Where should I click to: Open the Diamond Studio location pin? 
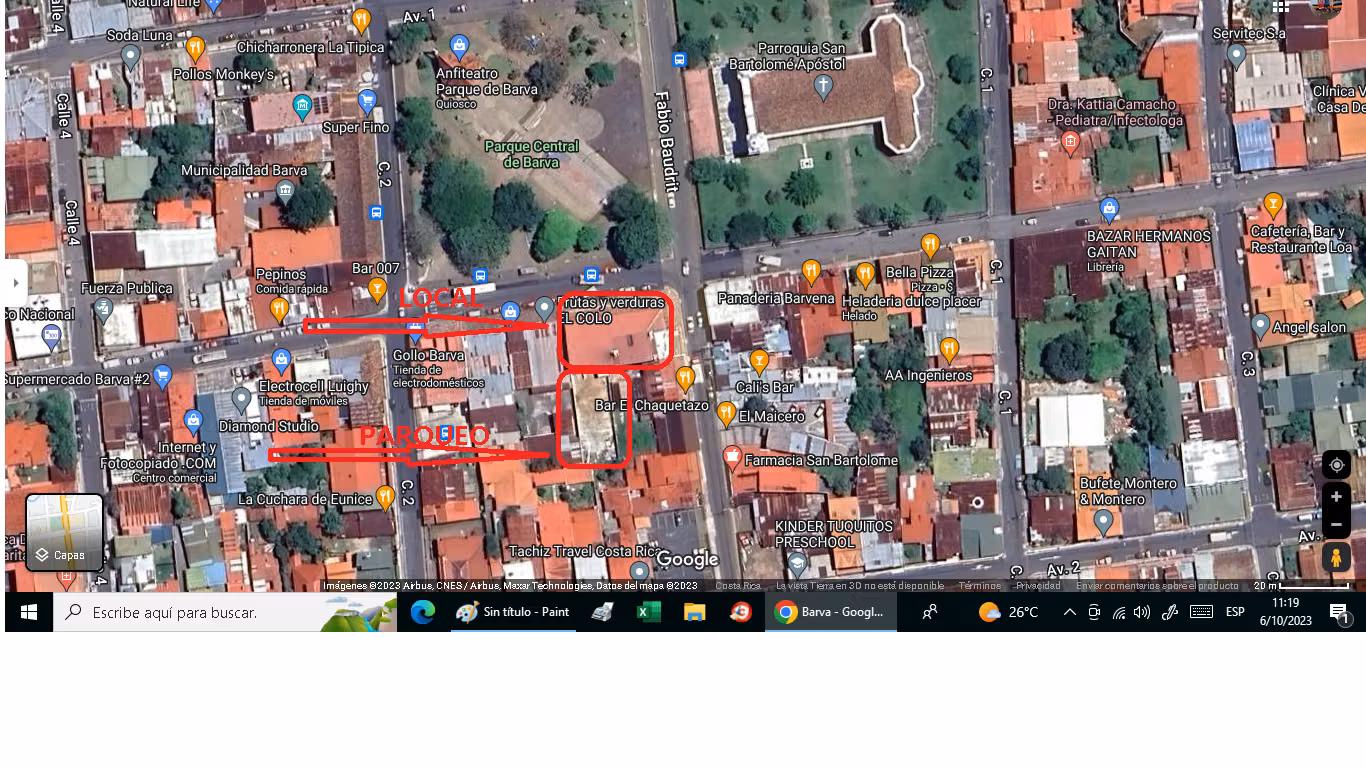point(240,400)
